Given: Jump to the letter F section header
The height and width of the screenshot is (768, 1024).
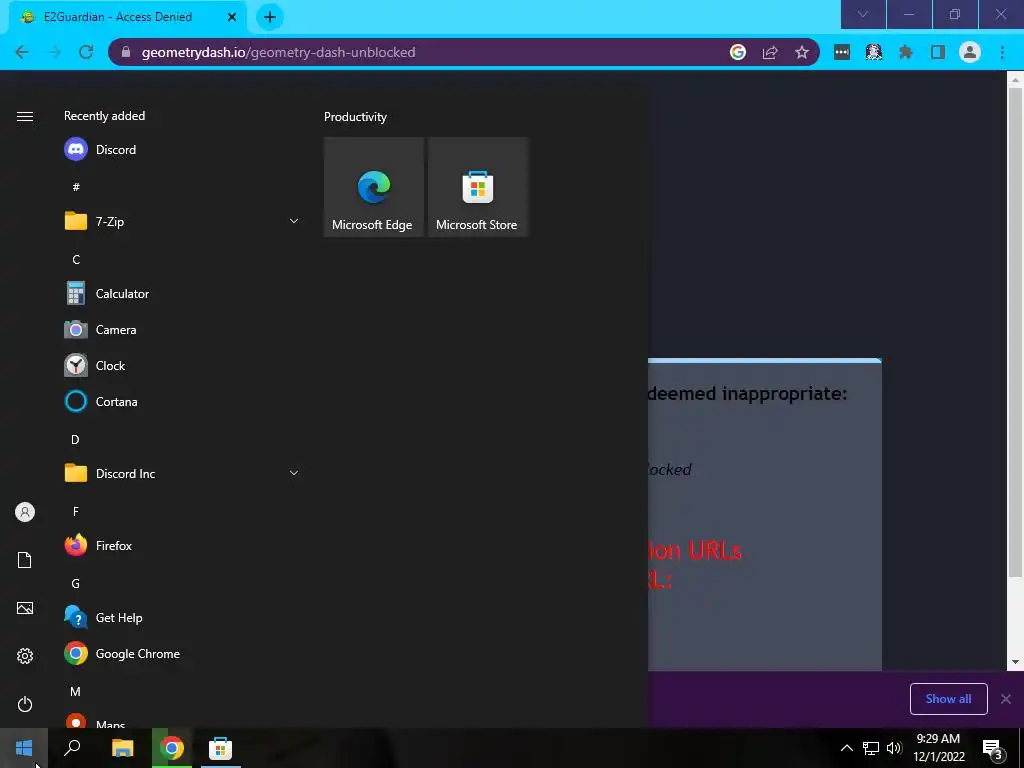Looking at the screenshot, I should tap(76, 511).
